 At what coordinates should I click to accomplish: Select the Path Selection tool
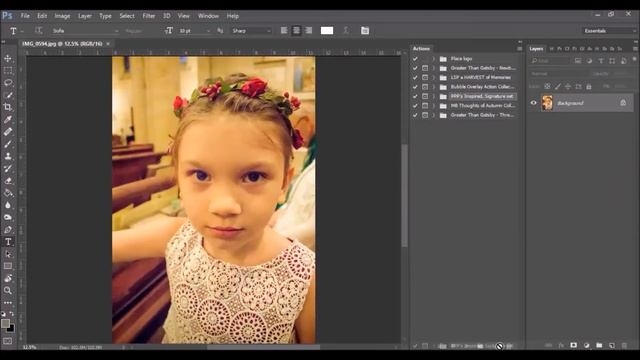pyautogui.click(x=8, y=254)
